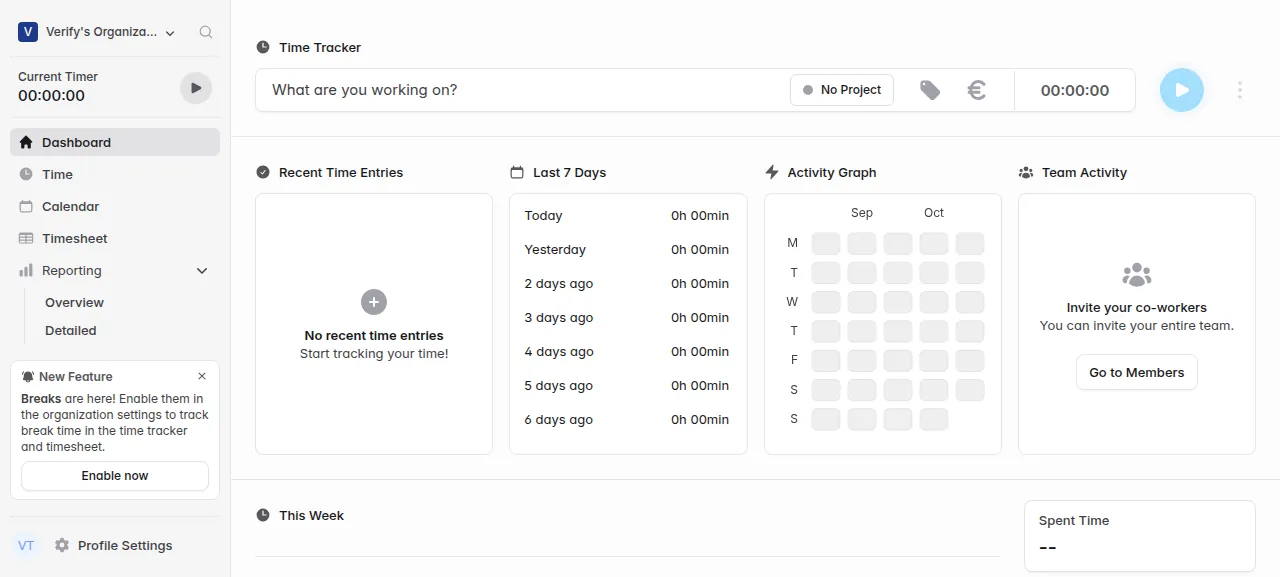
Task: Select Reporting in the sidebar
Action: click(x=72, y=270)
